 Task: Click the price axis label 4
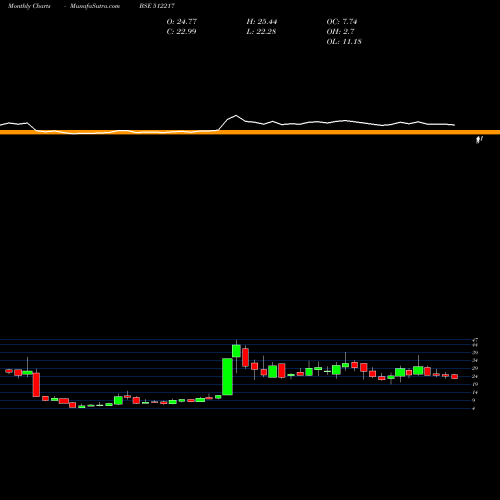474,408
